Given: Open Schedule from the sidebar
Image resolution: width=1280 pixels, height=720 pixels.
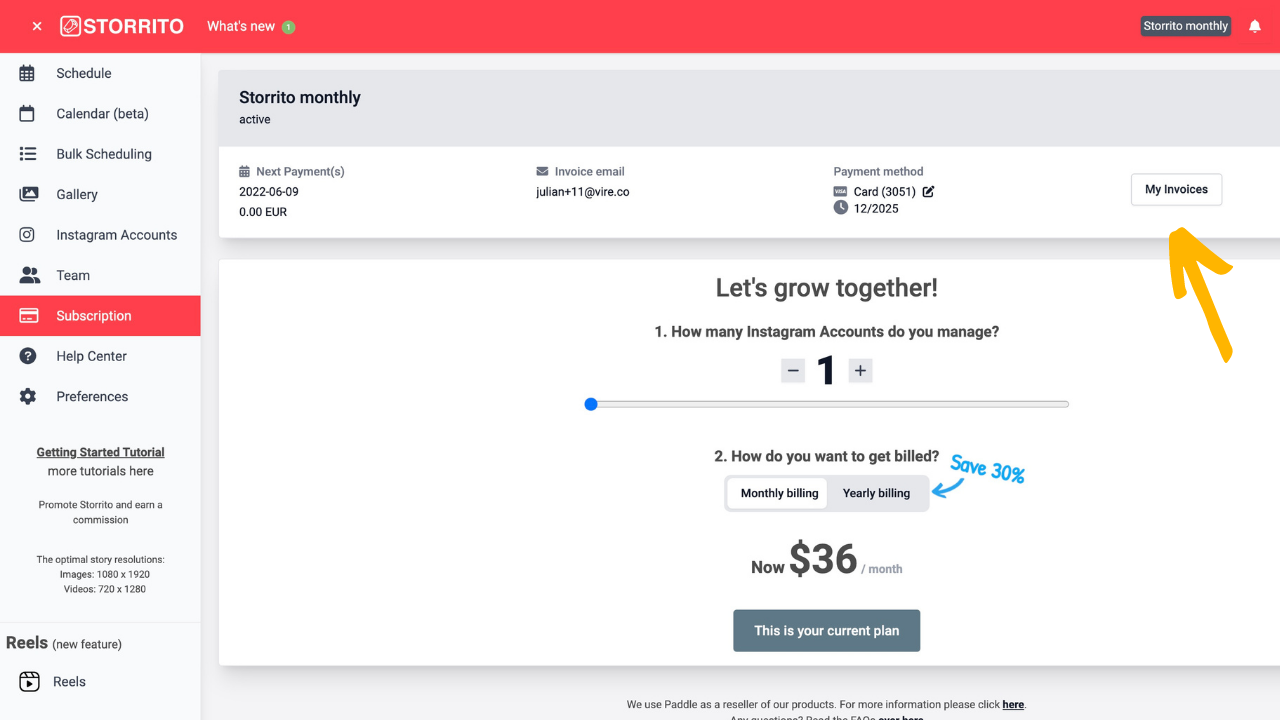Looking at the screenshot, I should [84, 73].
